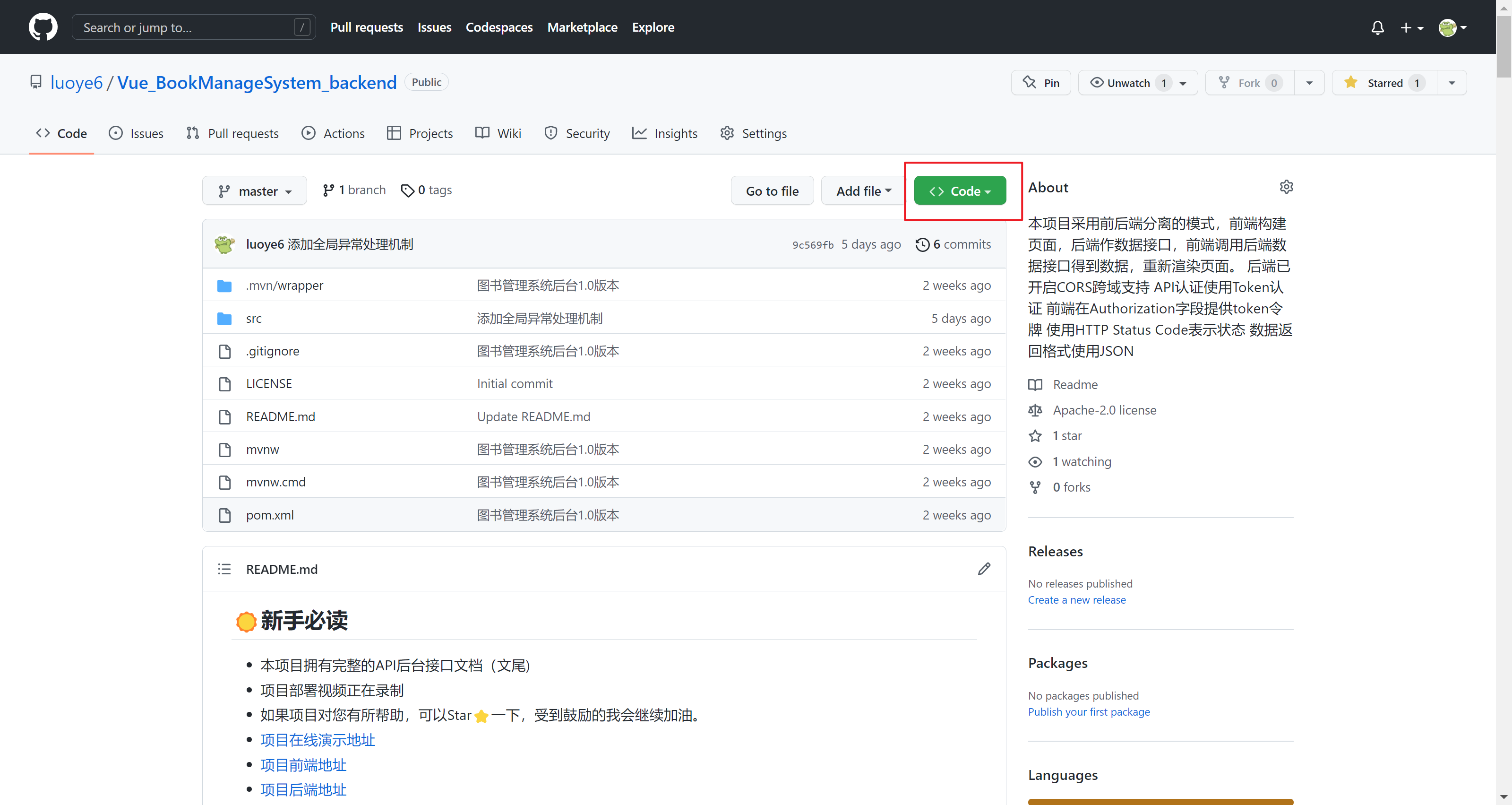1512x805 pixels.
Task: Open README outline list icon
Action: (224, 569)
